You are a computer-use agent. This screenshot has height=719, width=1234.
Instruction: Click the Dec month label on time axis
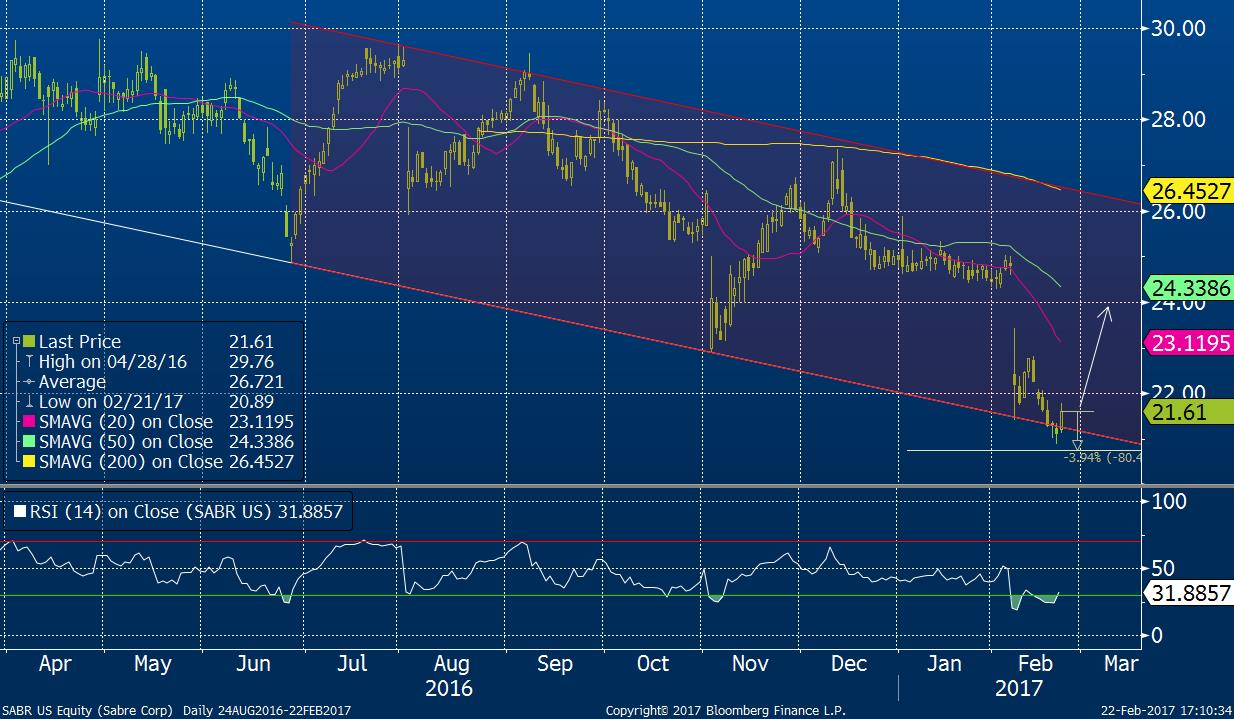pyautogui.click(x=850, y=664)
